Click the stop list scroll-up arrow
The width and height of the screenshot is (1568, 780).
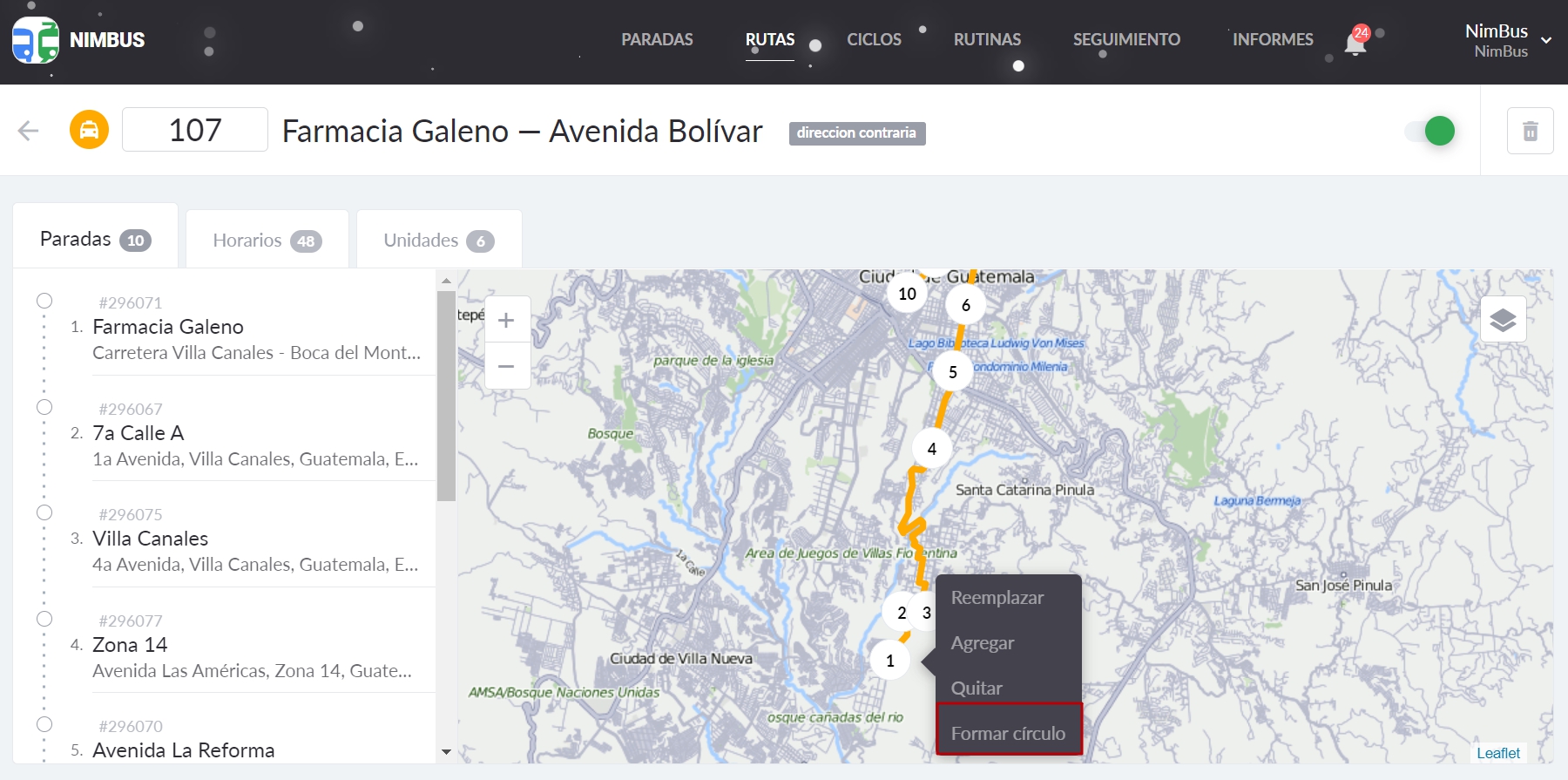coord(446,281)
